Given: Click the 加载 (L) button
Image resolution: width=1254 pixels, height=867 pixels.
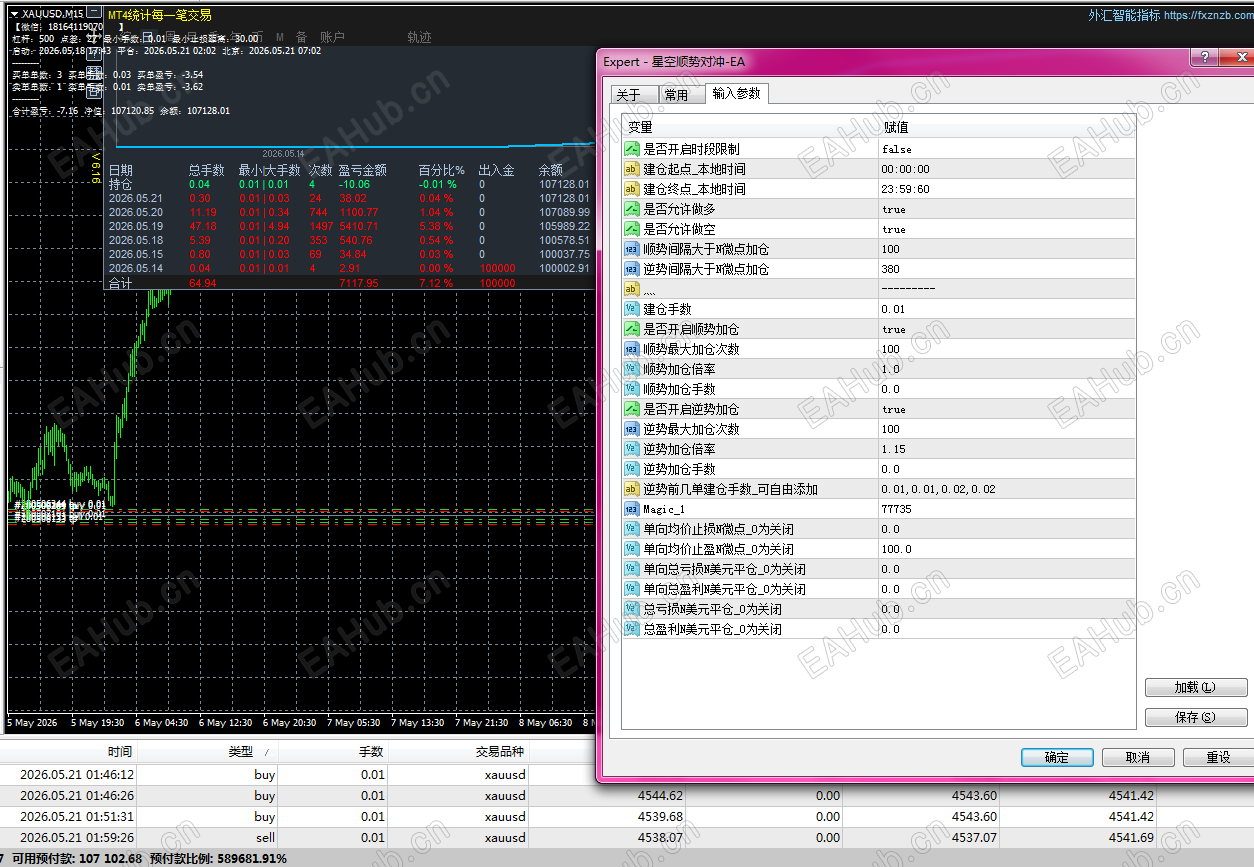Looking at the screenshot, I should point(1196,688).
